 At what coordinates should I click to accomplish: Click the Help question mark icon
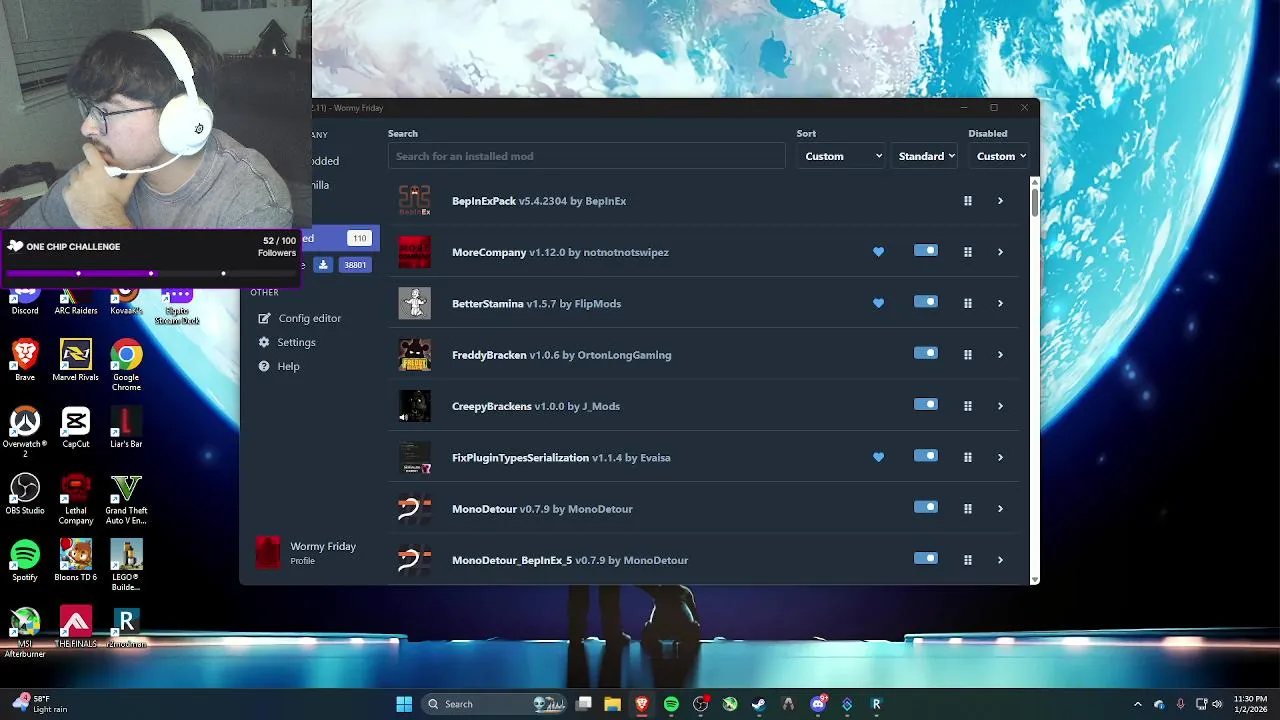click(x=264, y=366)
